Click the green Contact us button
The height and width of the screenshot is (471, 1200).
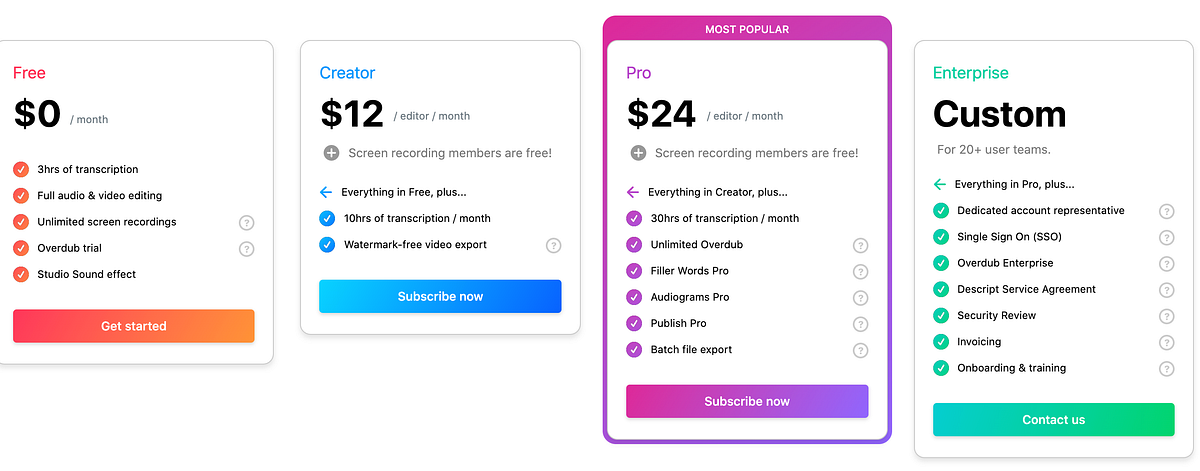tap(1053, 420)
